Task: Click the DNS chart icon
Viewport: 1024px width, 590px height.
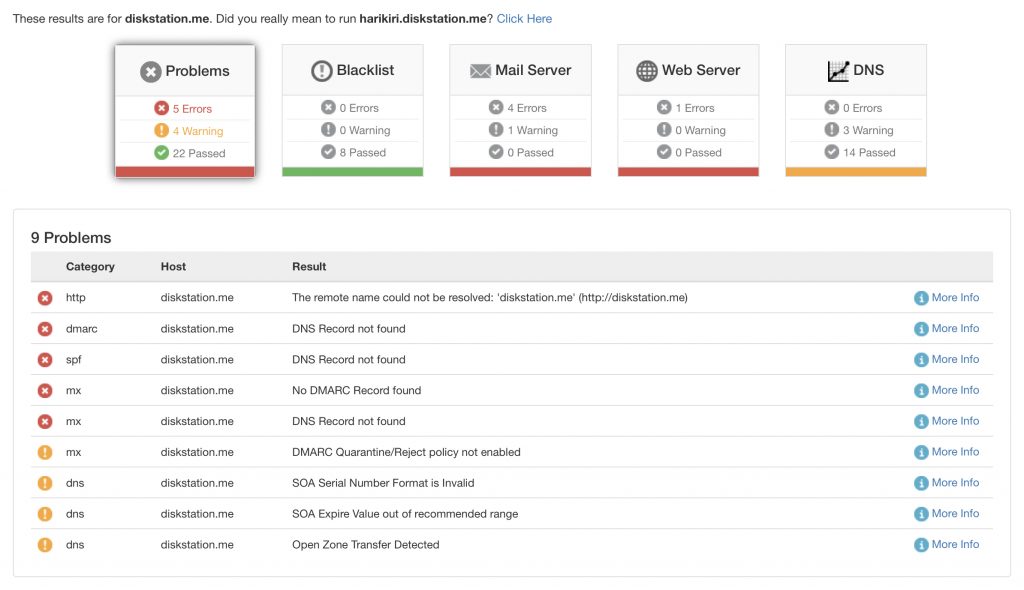Action: (838, 71)
